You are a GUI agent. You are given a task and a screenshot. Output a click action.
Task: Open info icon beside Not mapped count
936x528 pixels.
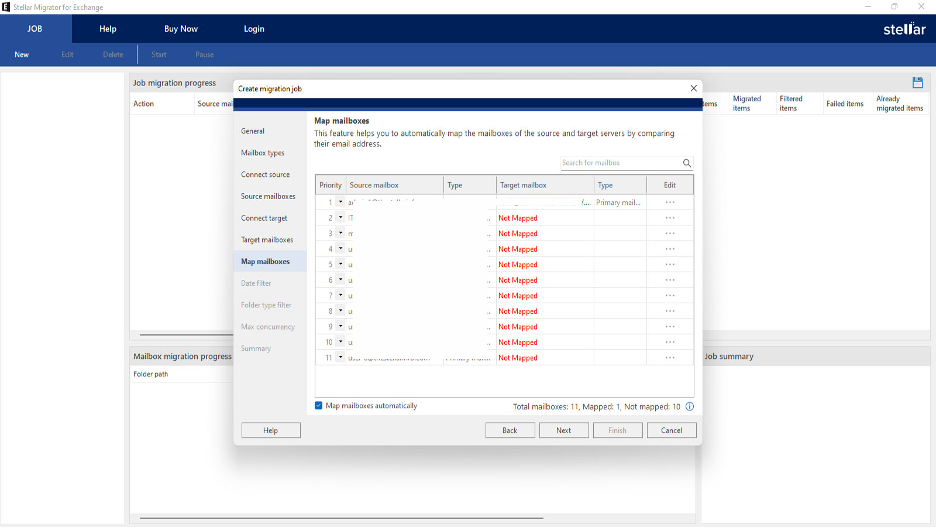click(x=689, y=406)
